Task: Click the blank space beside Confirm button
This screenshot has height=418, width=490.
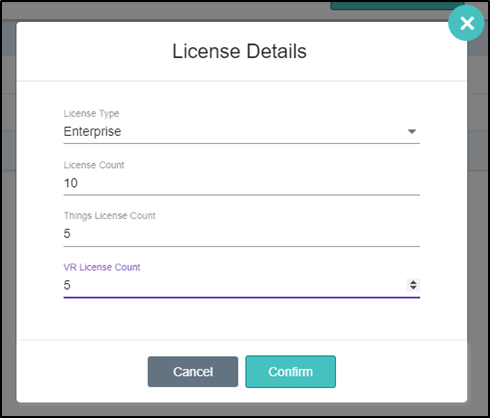Action: (400, 372)
